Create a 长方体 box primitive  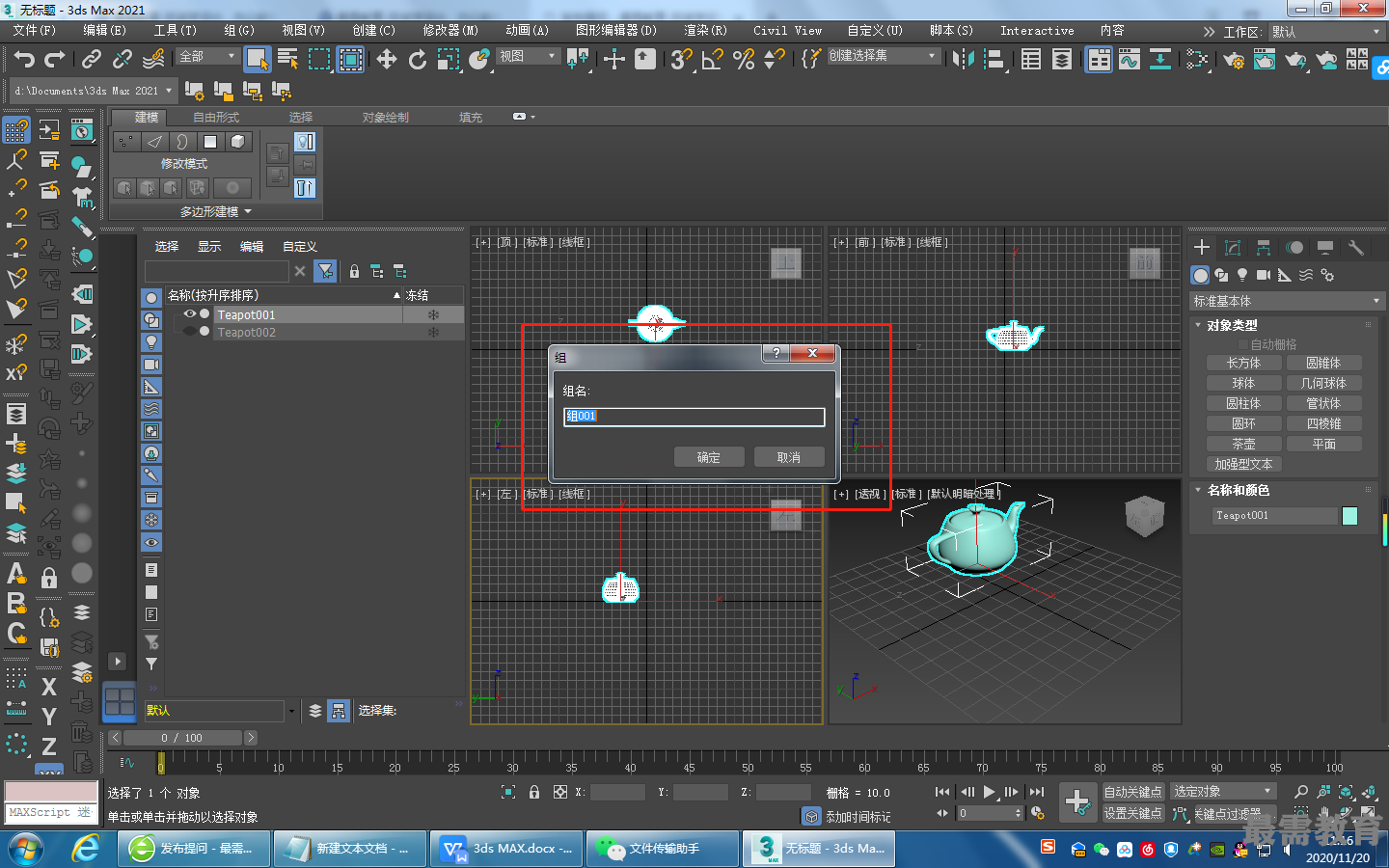[x=1243, y=363]
